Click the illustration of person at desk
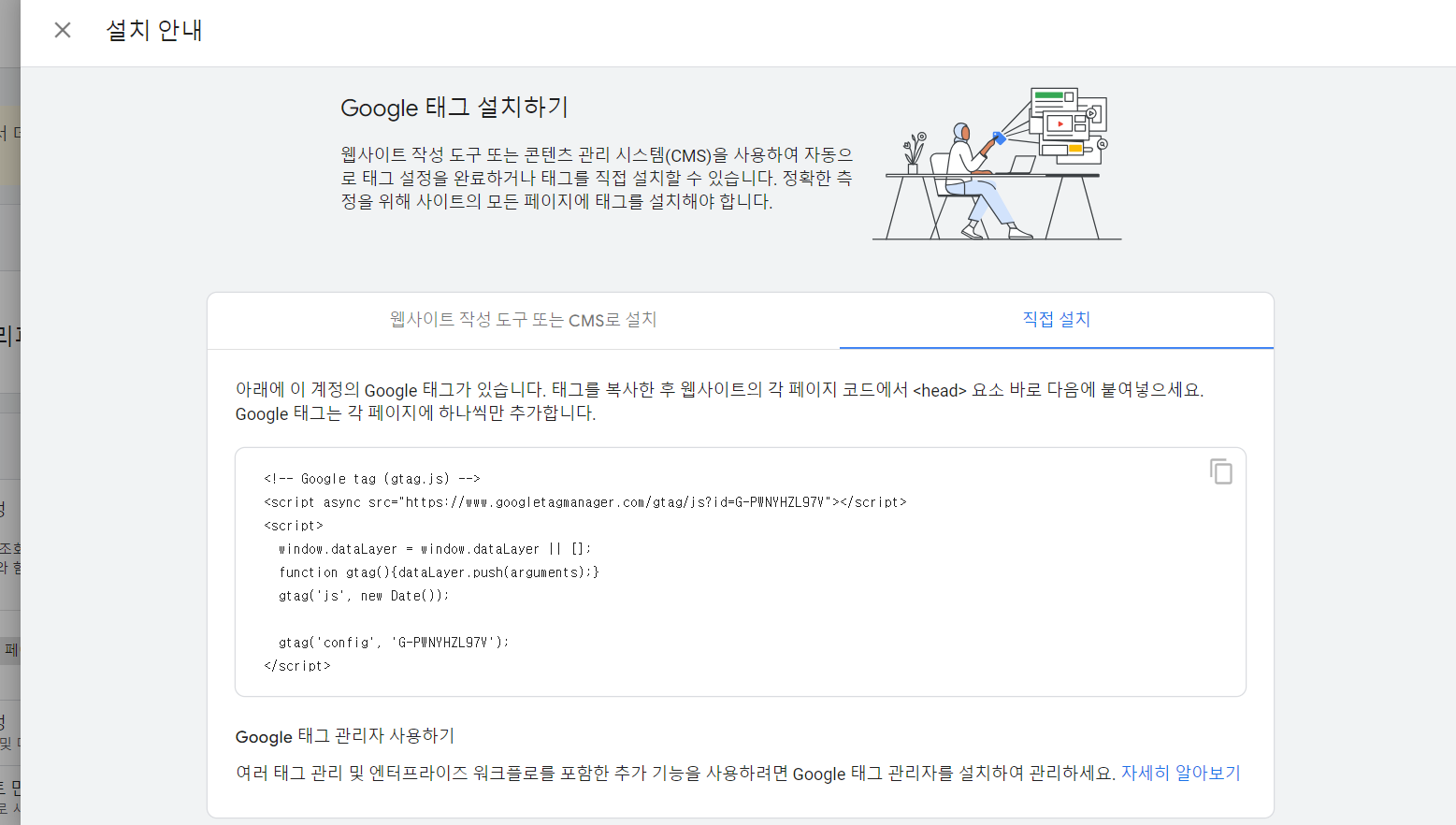Viewport: 1456px width, 825px height. (997, 164)
